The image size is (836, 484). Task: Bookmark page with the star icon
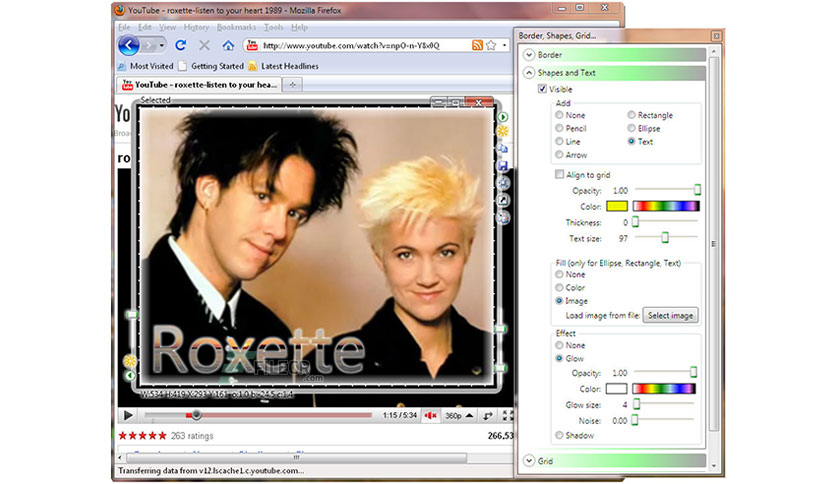491,45
